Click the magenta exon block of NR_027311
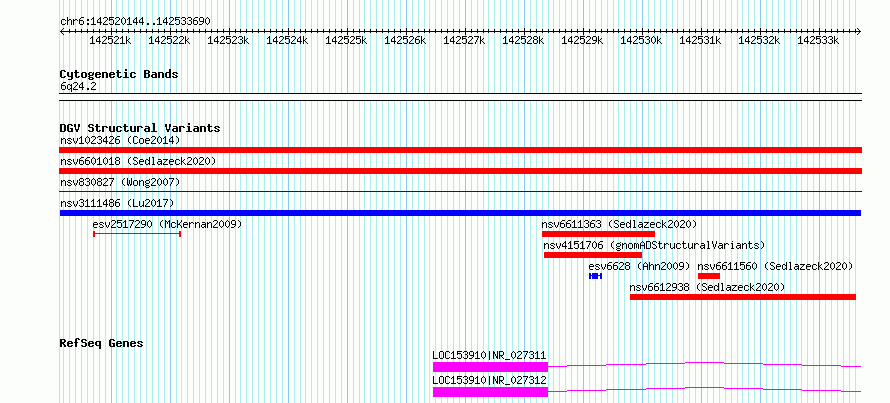 coord(490,367)
